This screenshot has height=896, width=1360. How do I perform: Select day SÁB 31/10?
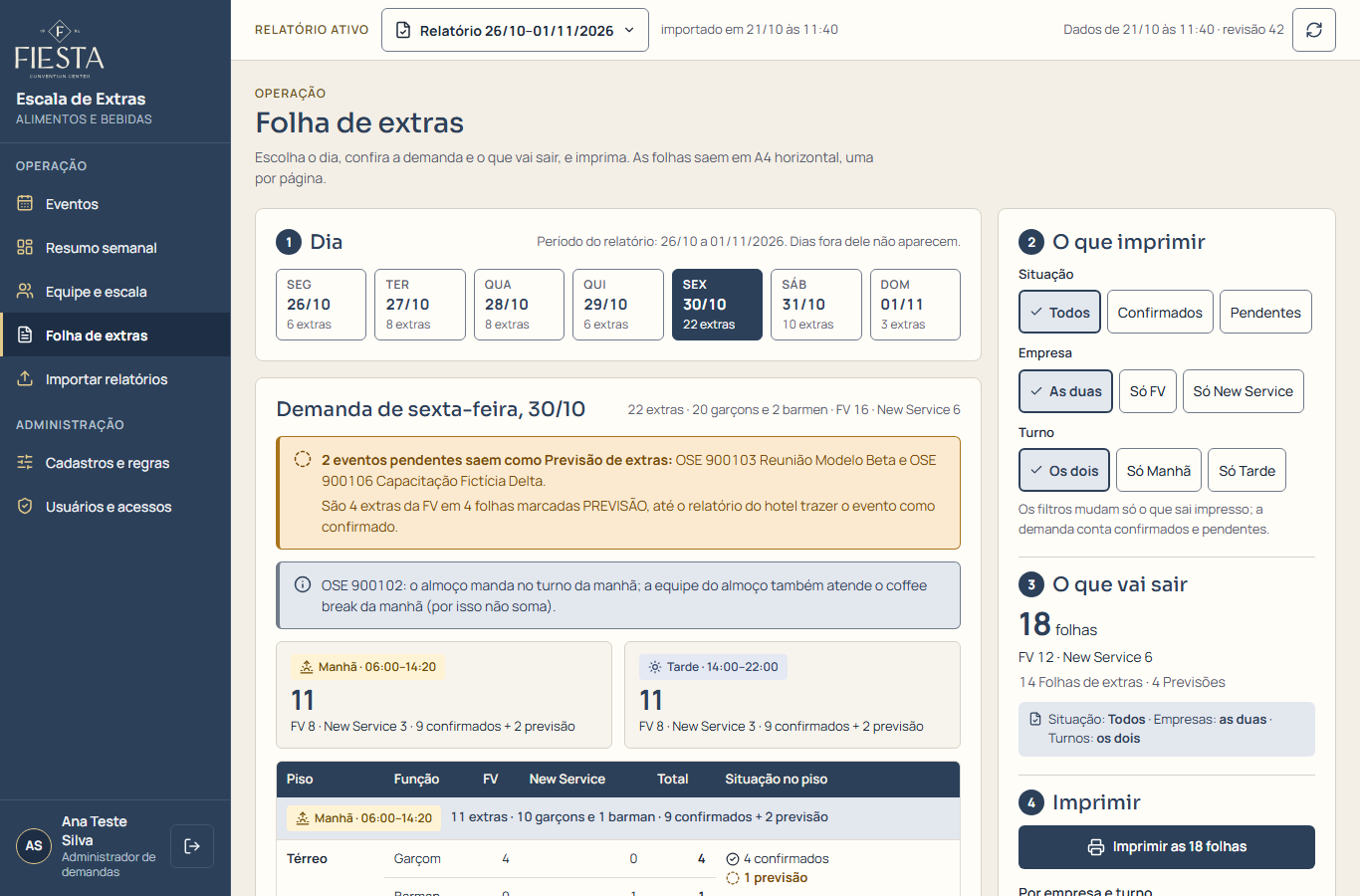816,305
